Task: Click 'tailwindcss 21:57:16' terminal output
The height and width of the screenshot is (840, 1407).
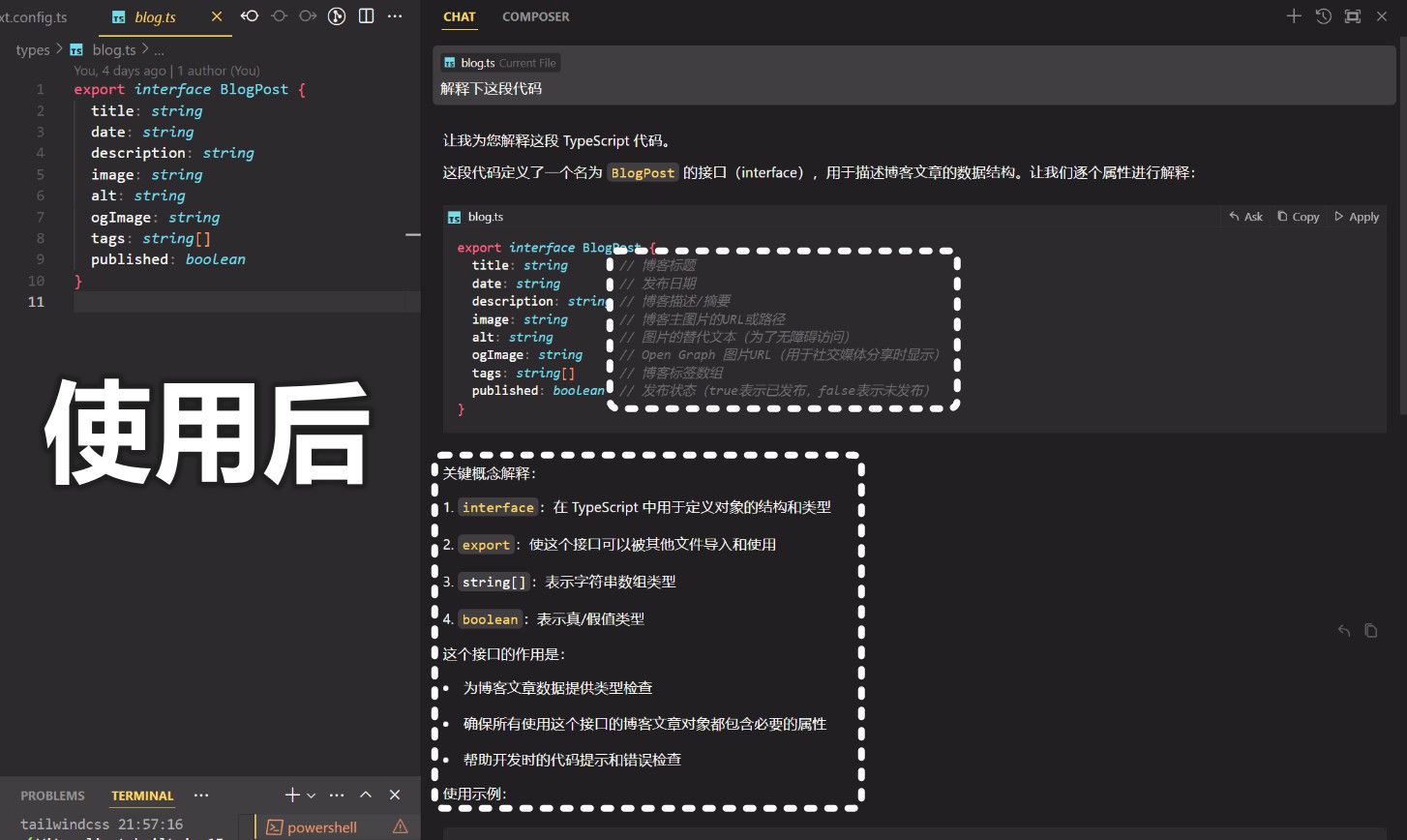Action: 102,825
